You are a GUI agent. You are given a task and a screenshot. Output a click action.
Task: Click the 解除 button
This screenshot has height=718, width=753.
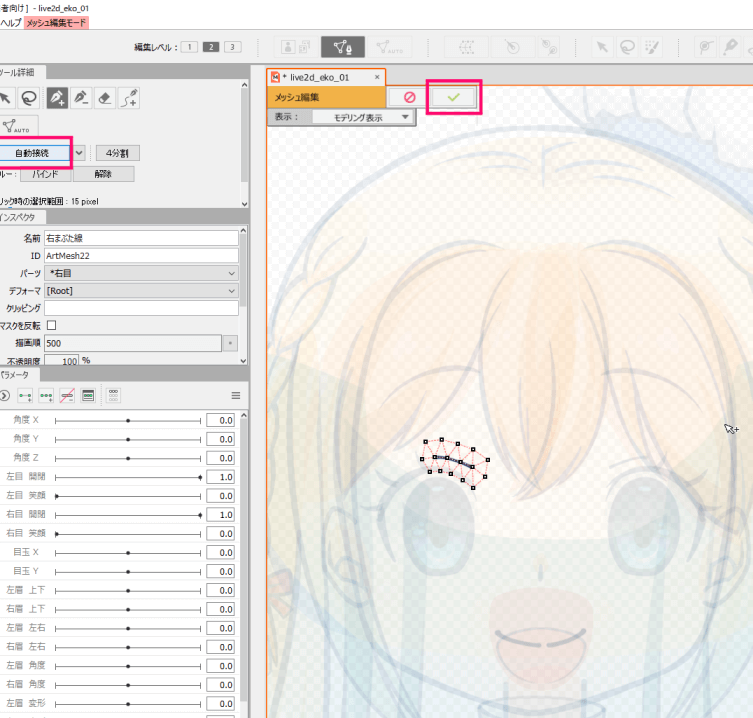click(103, 174)
